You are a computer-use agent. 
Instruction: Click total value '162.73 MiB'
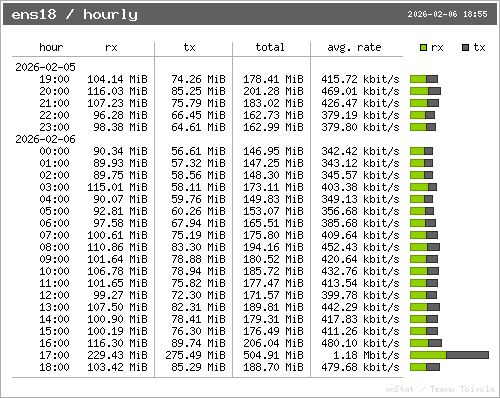(273, 115)
